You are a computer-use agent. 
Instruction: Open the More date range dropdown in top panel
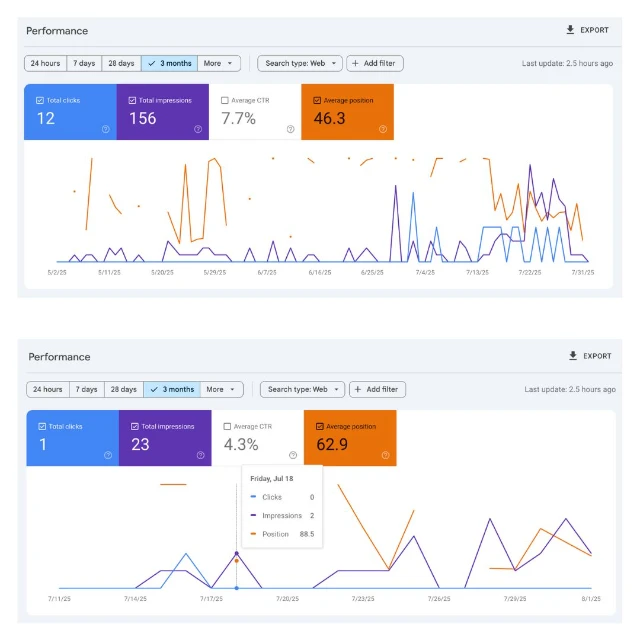[x=219, y=63]
